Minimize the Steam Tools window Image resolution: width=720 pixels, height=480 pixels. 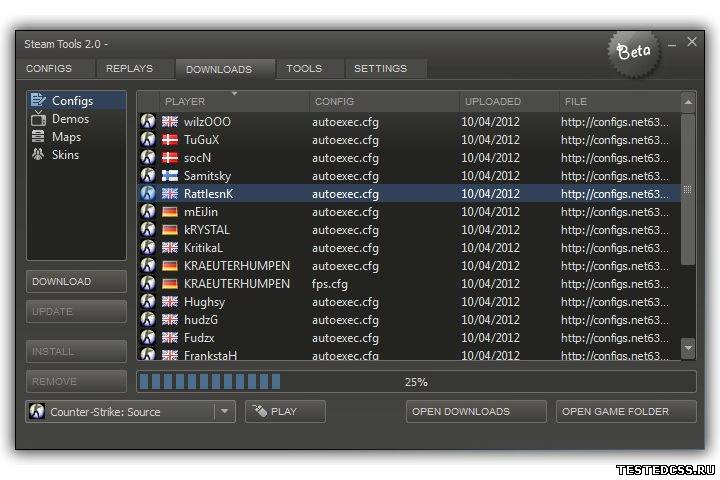point(672,45)
